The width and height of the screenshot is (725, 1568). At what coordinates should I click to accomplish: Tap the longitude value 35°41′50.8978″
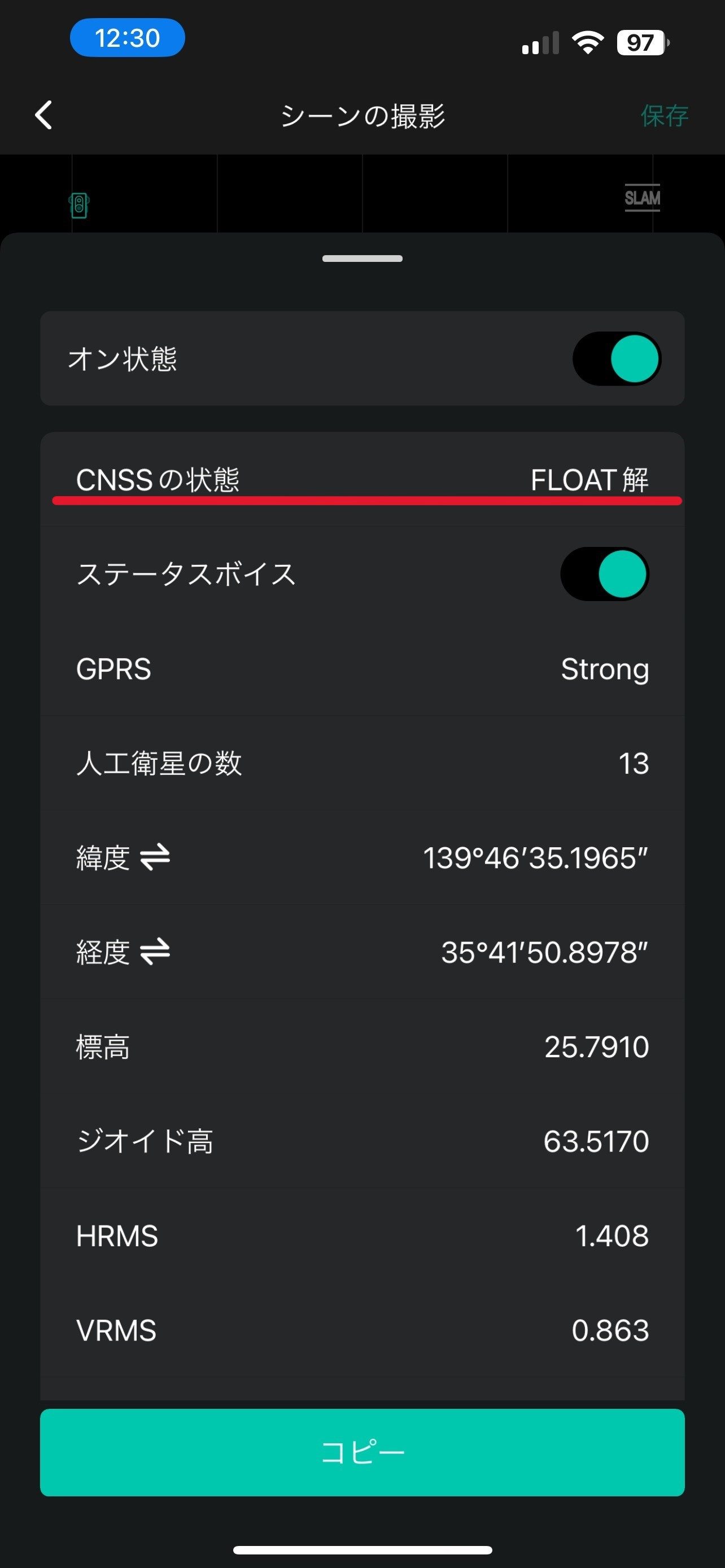[x=544, y=953]
